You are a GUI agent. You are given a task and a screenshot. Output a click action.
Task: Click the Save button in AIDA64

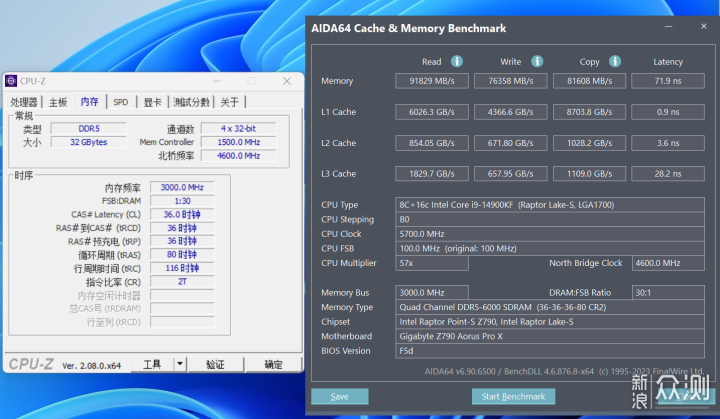(x=339, y=396)
